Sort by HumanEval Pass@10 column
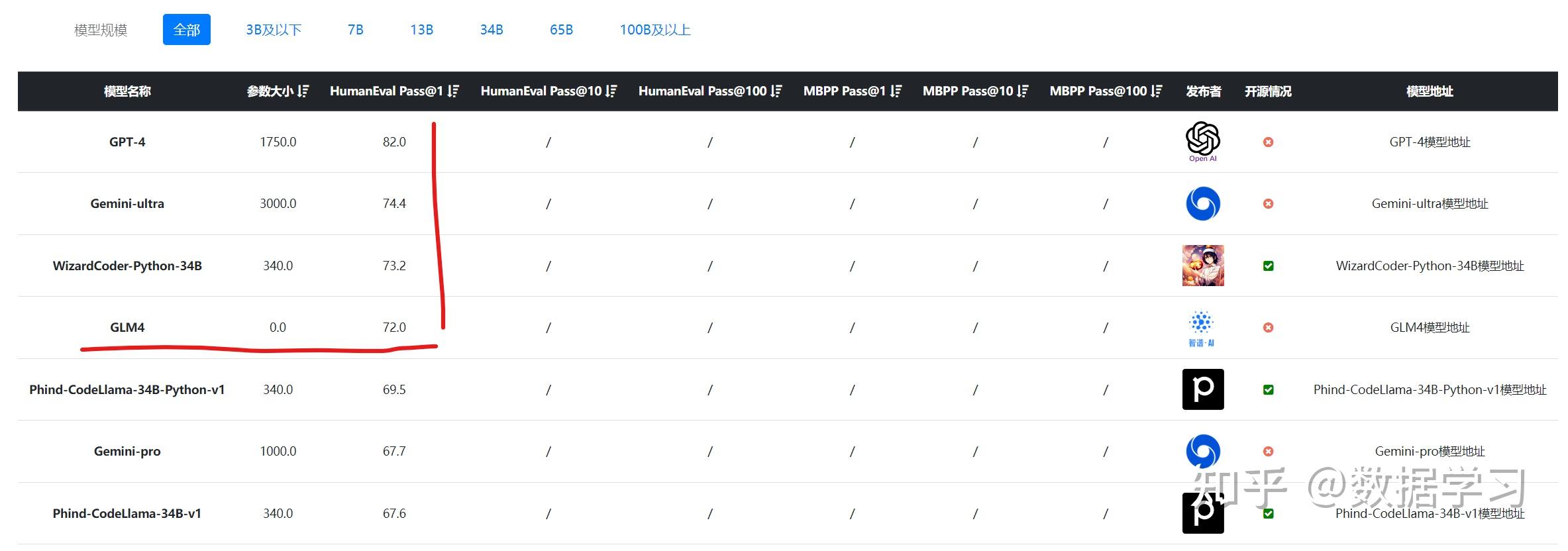The height and width of the screenshot is (551, 1568). 611,91
